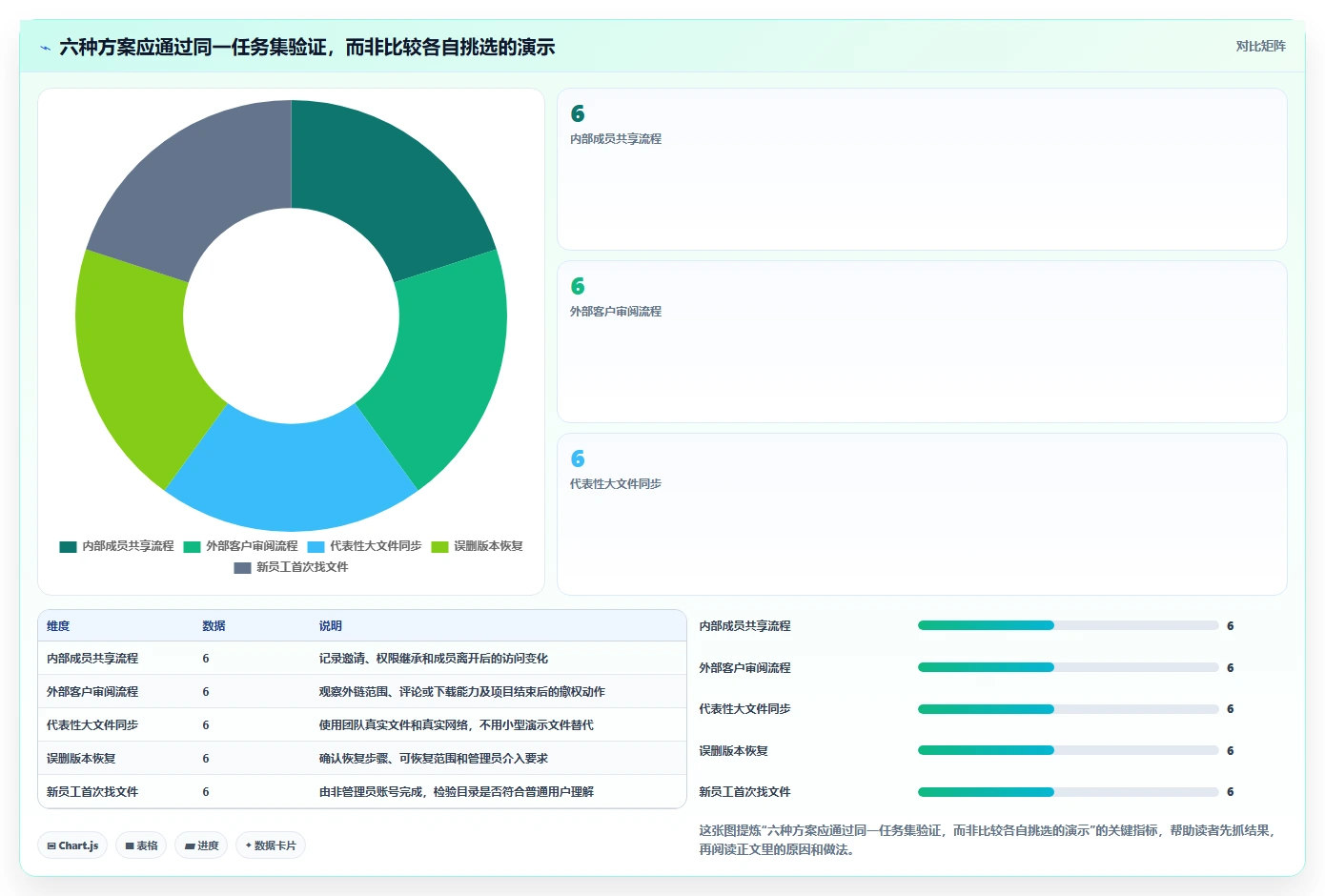Click the lightning icon beside the title
Image resolution: width=1325 pixels, height=896 pixels.
pyautogui.click(x=45, y=48)
